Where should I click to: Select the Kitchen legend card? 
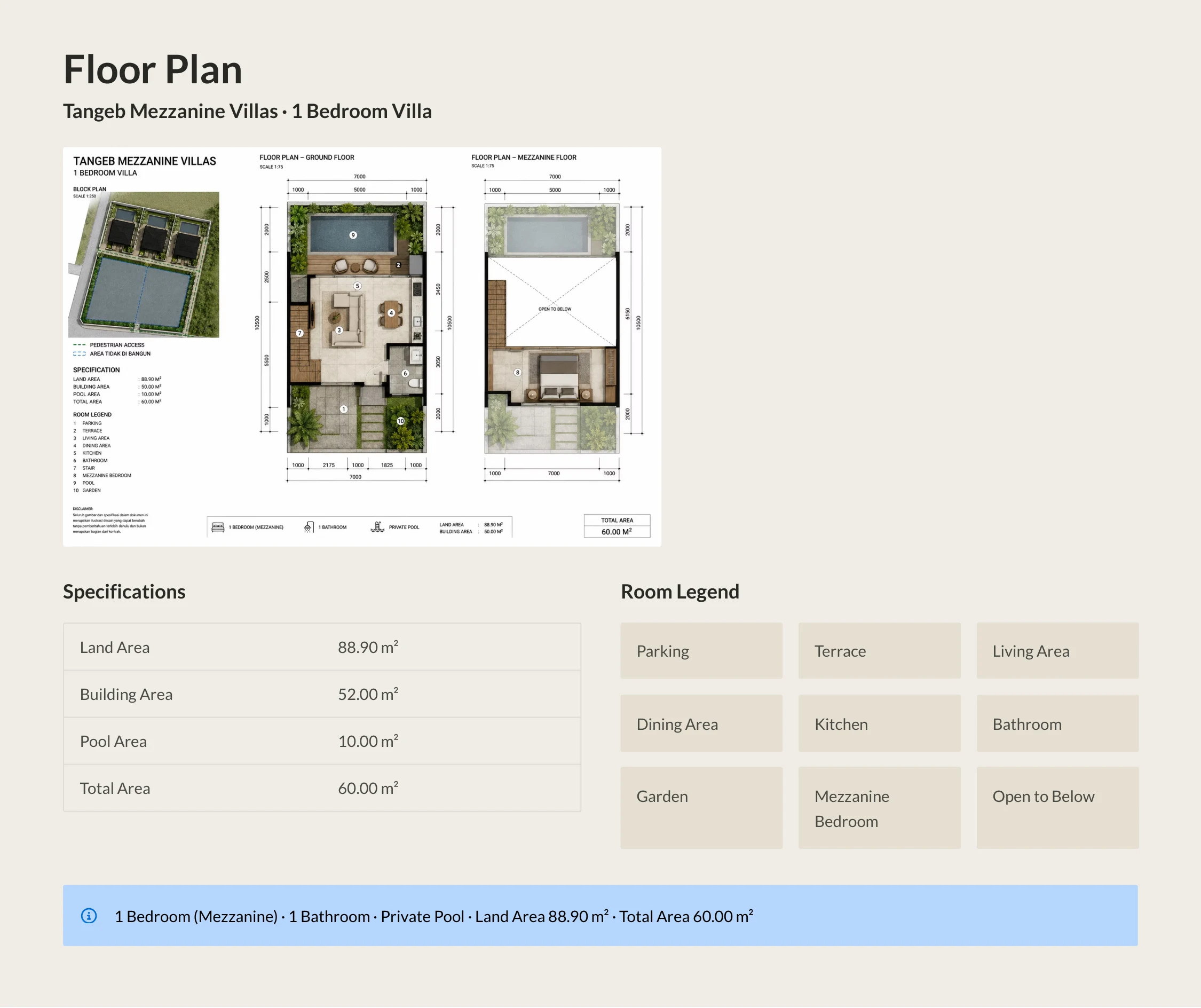click(880, 723)
